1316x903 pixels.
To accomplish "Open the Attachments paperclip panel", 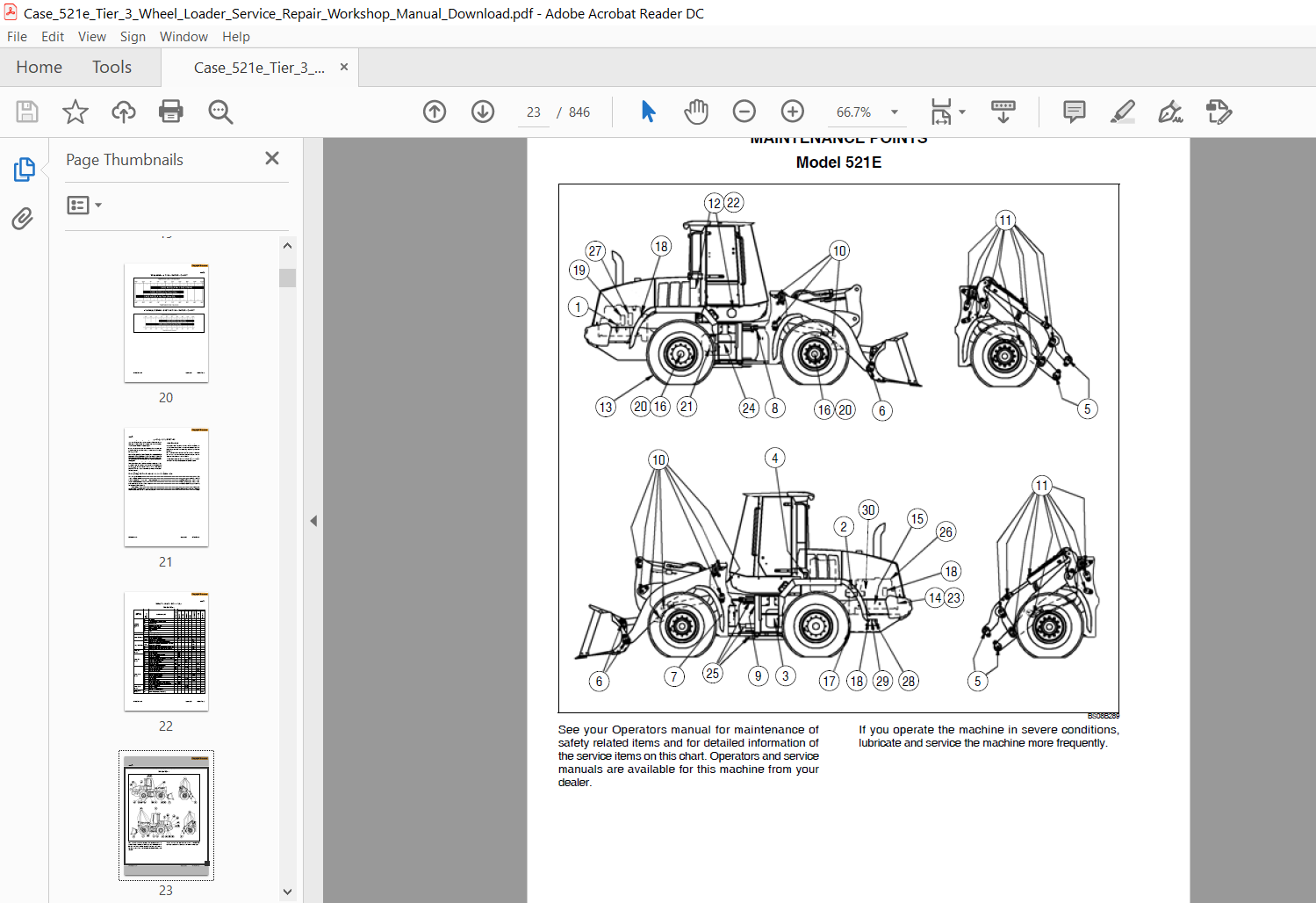I will click(x=23, y=218).
